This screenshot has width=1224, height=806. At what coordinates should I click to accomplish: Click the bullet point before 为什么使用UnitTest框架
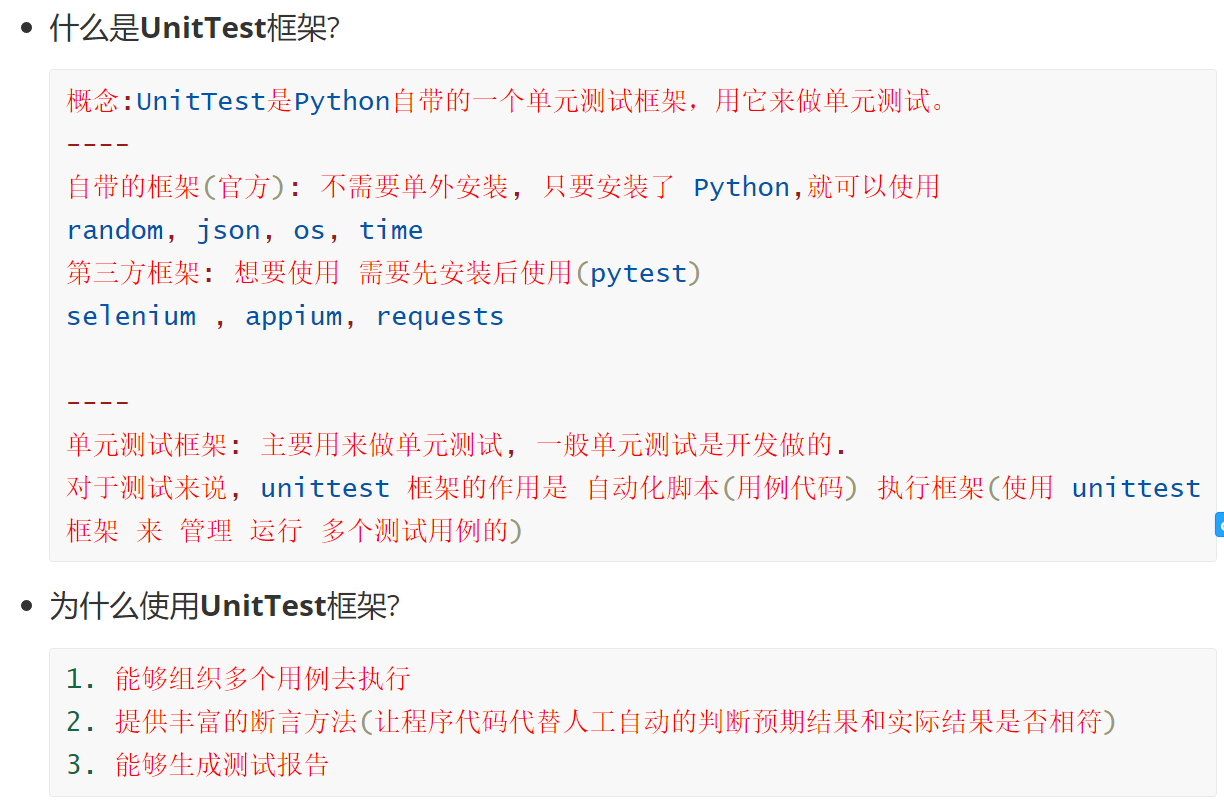27,606
